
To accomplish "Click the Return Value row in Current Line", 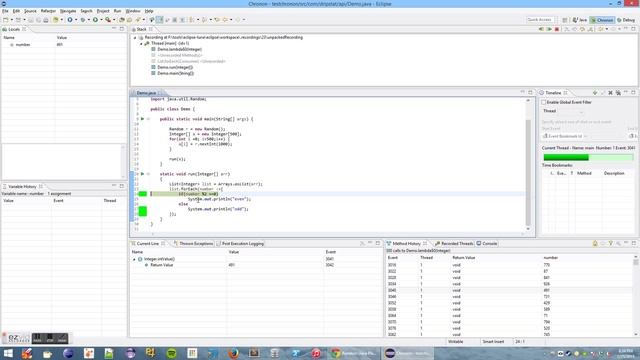I will (x=256, y=265).
